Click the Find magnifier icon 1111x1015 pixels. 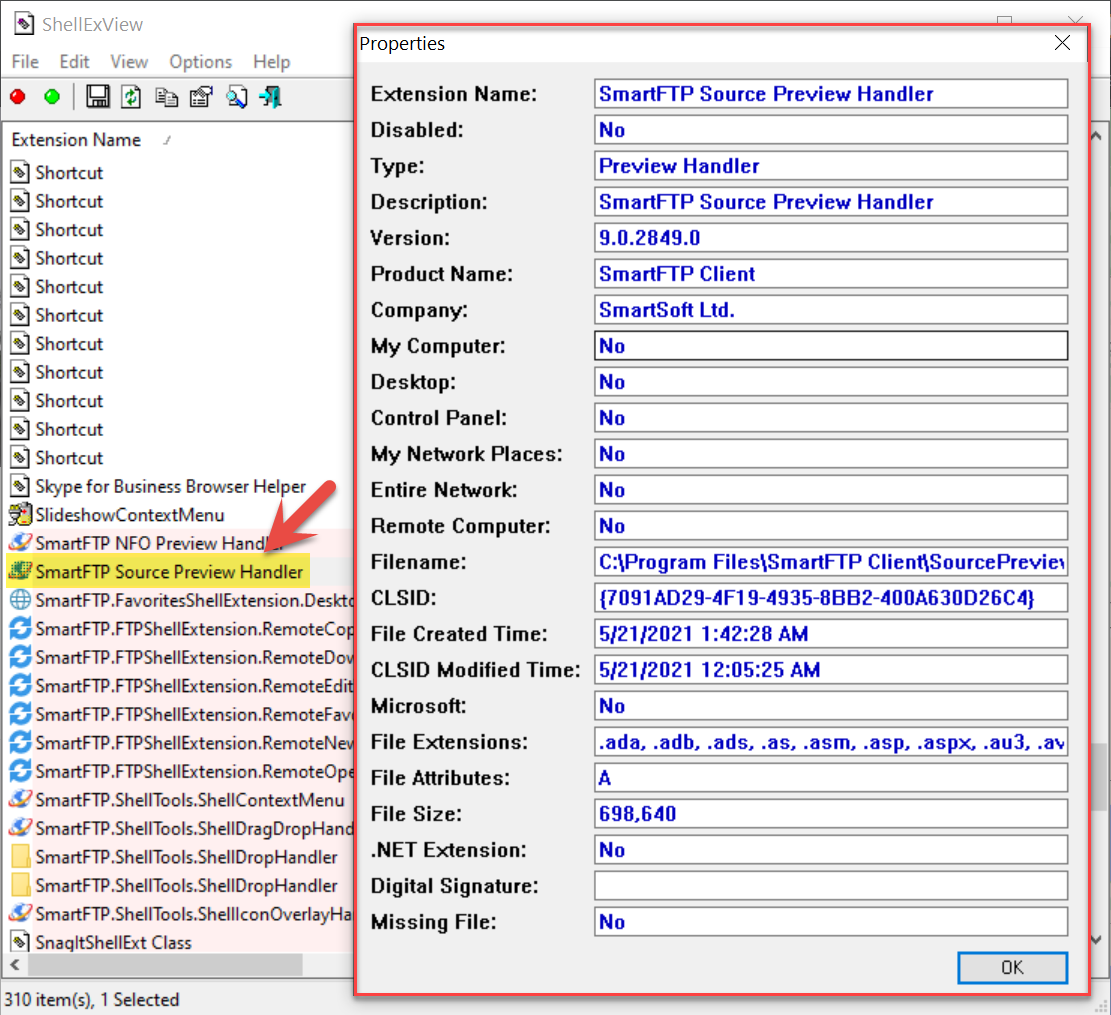coord(236,97)
